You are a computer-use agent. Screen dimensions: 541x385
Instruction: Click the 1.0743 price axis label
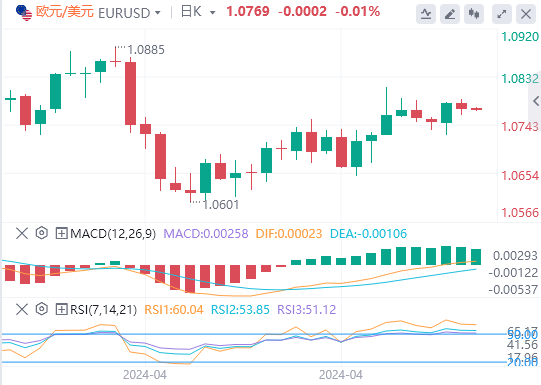520,127
